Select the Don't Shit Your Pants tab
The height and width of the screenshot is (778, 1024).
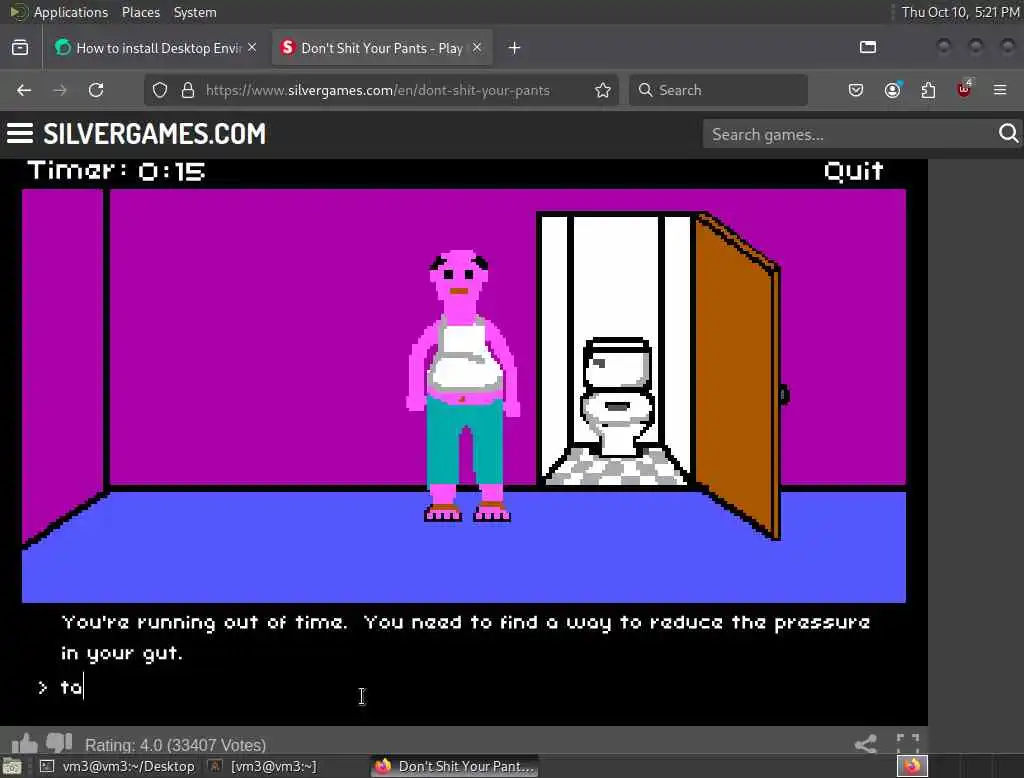coord(382,48)
